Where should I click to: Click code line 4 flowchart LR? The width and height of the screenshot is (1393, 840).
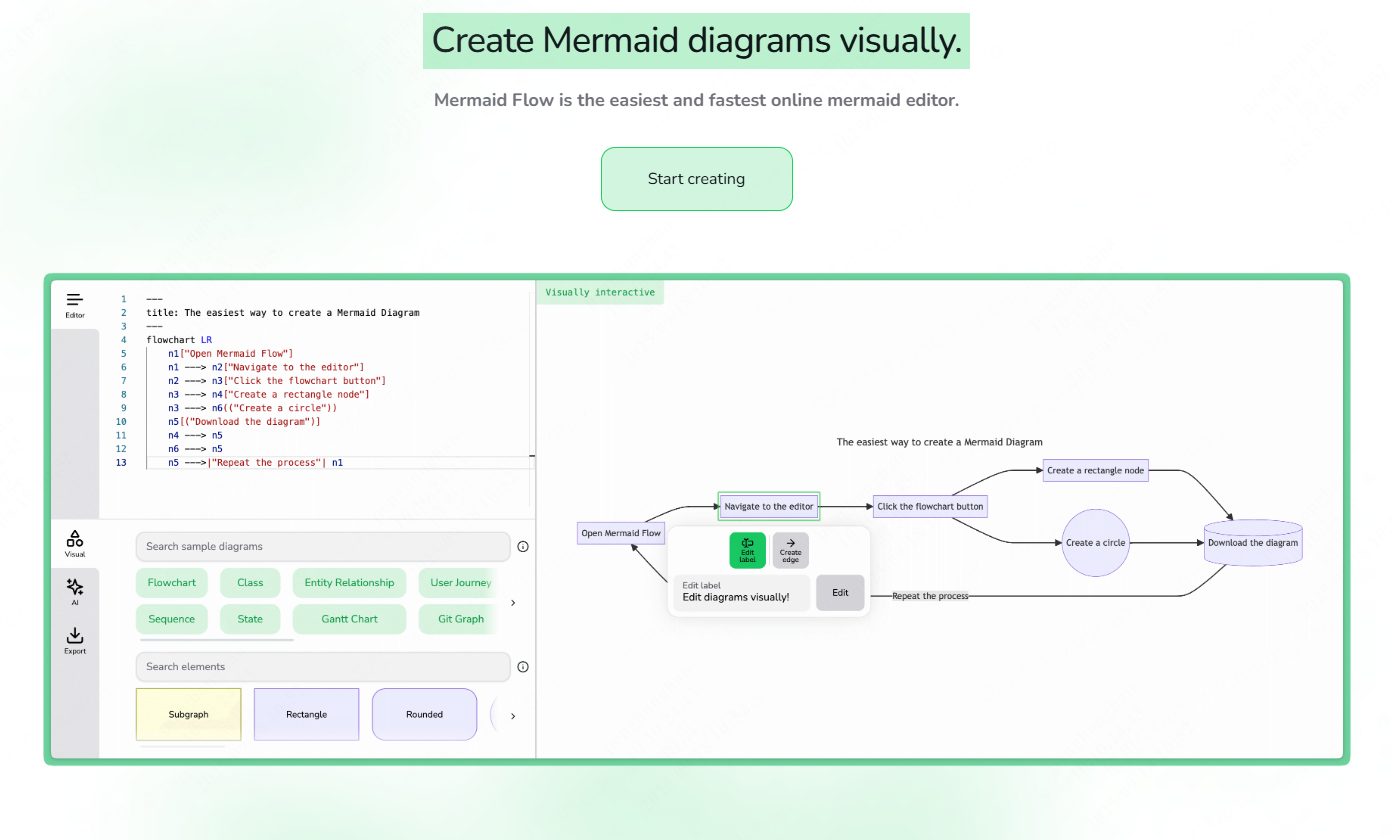(x=179, y=340)
